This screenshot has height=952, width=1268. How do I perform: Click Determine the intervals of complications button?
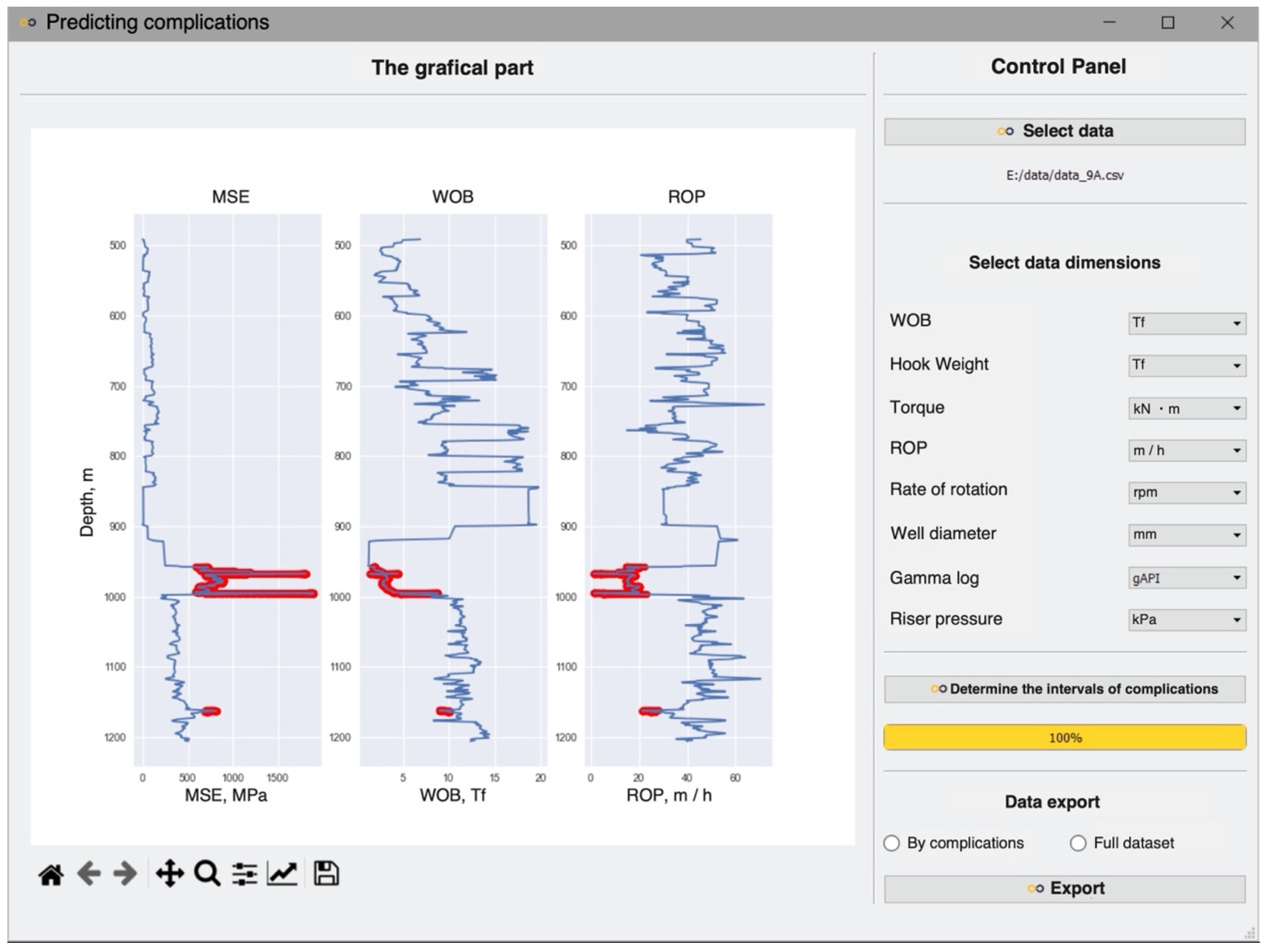[1065, 689]
